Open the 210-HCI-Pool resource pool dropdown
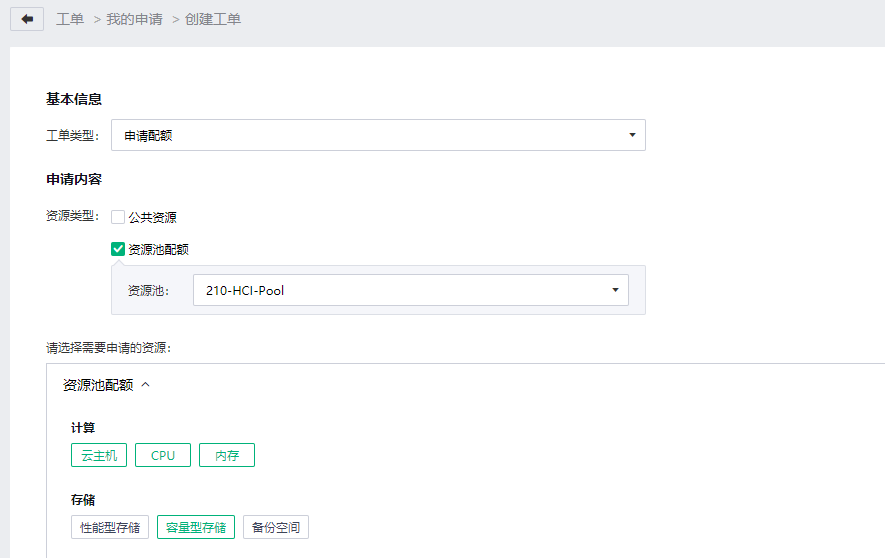The height and width of the screenshot is (558, 885). click(x=411, y=290)
